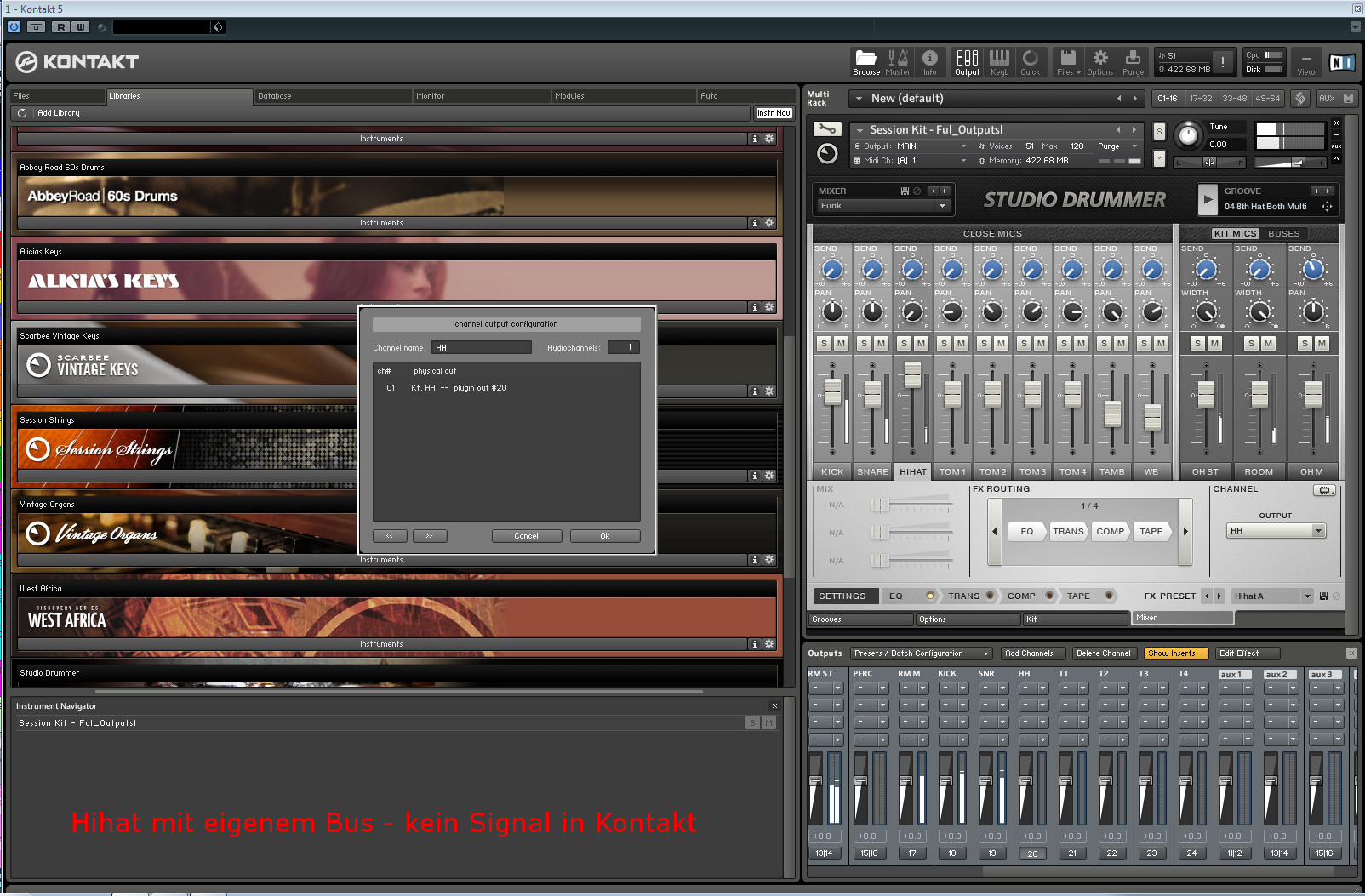Close the Instrument Navigator panel
This screenshot has height=896, width=1365.
(x=774, y=706)
